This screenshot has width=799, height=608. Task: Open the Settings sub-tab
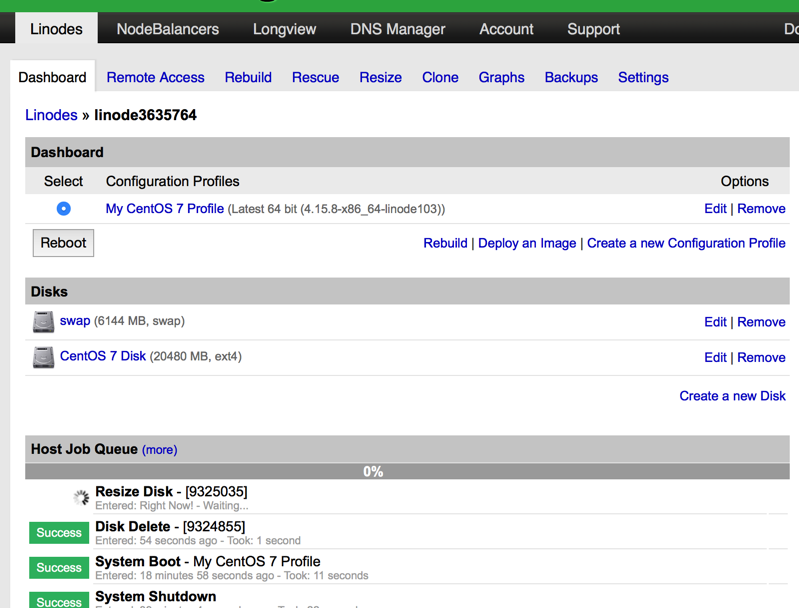[x=643, y=77]
